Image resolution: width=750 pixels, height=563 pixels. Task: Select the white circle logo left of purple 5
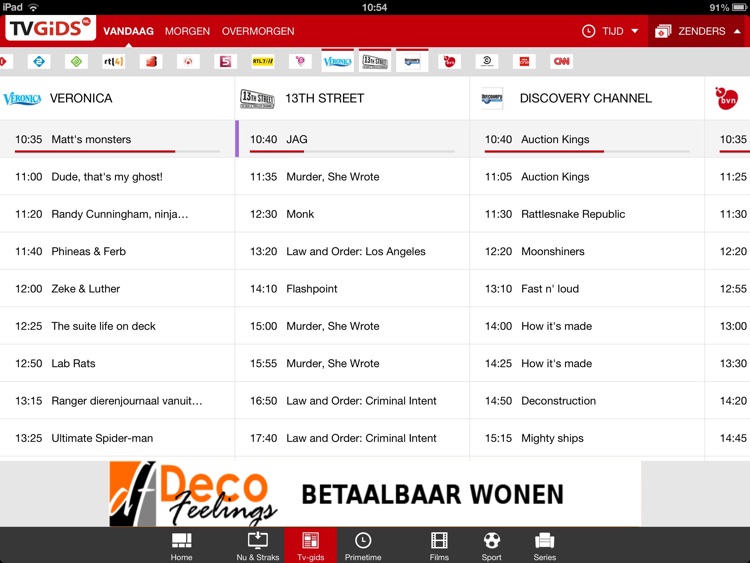click(188, 61)
